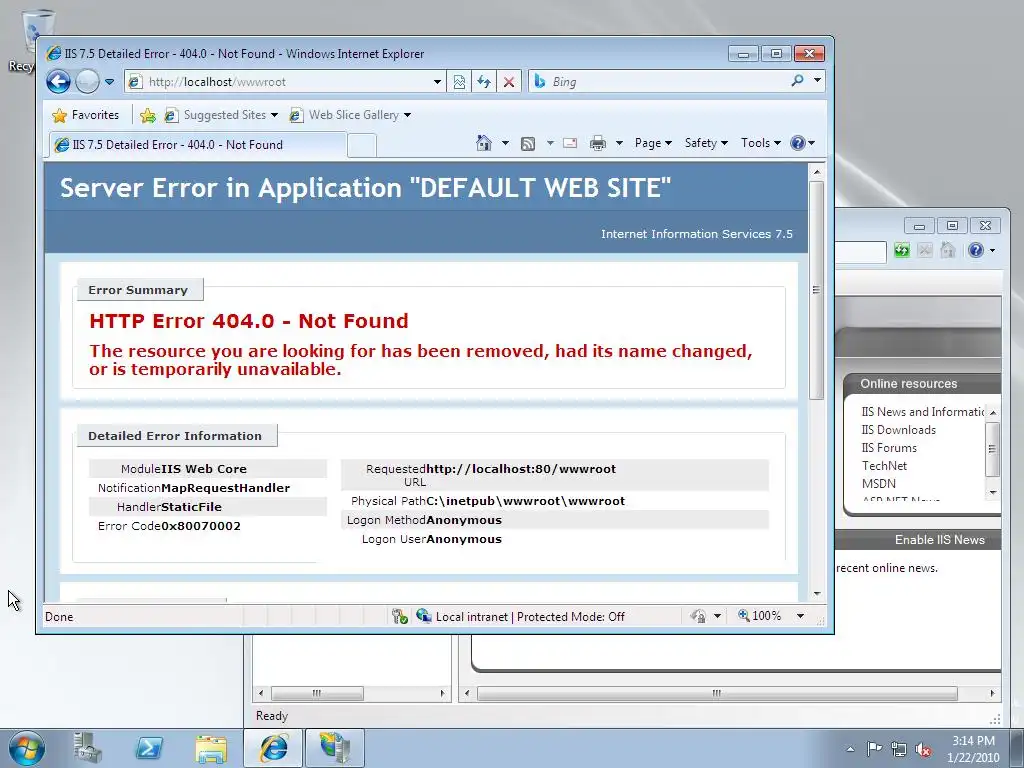Click the requested URL http://localhost:80/wwwroot

click(521, 469)
